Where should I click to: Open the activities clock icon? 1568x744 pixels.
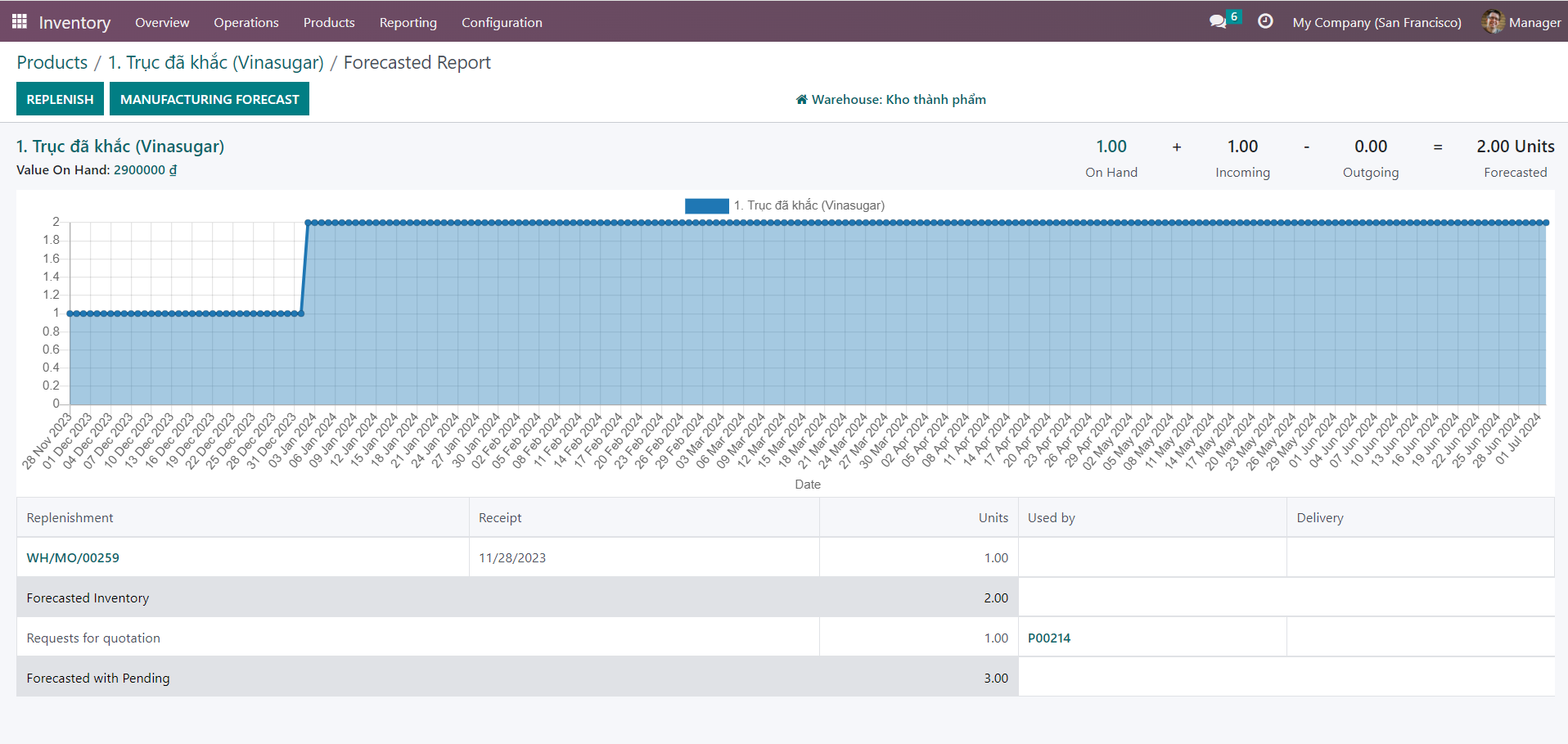(1265, 22)
